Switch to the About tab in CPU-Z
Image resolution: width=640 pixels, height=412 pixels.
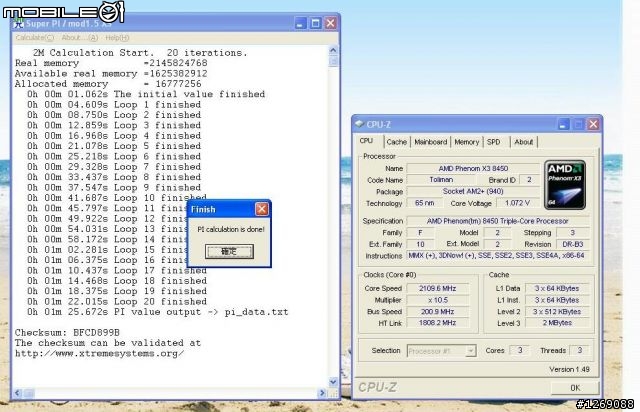[x=524, y=142]
